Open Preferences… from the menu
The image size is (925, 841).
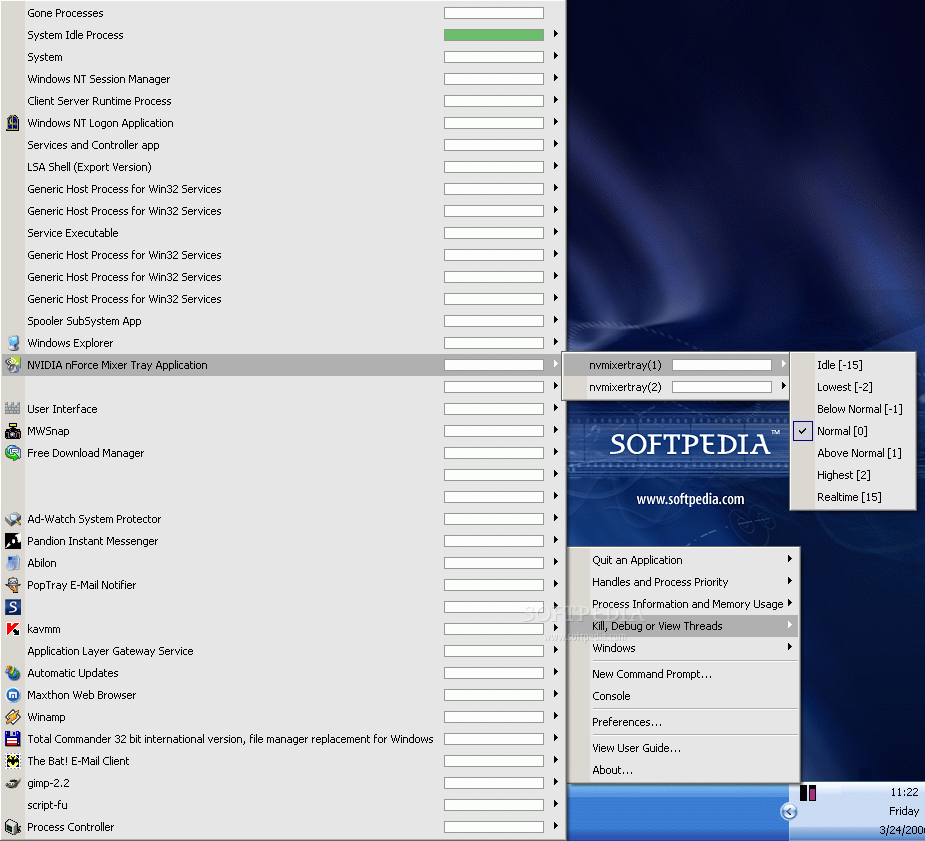(683, 722)
